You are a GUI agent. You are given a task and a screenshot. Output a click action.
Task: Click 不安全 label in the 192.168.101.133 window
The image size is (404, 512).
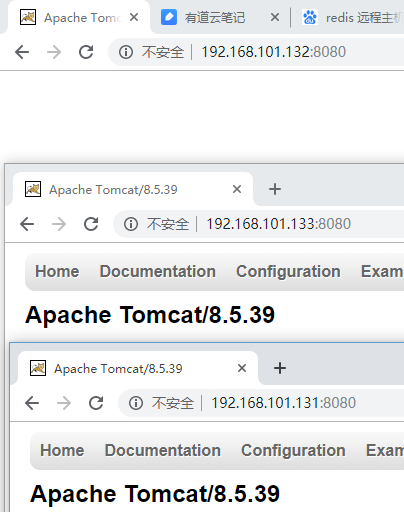[168, 224]
